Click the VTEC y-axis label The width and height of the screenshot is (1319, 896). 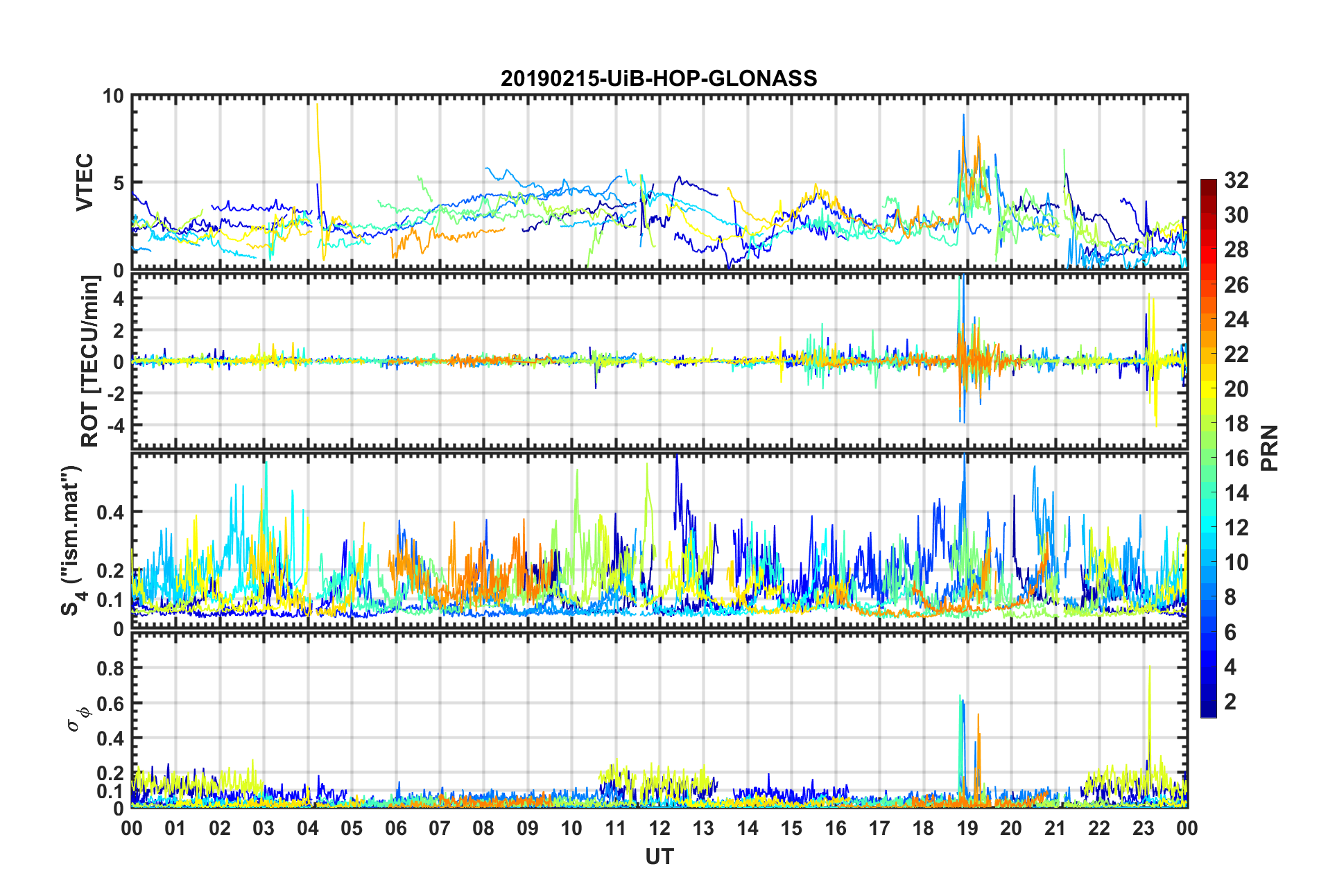tap(85, 182)
